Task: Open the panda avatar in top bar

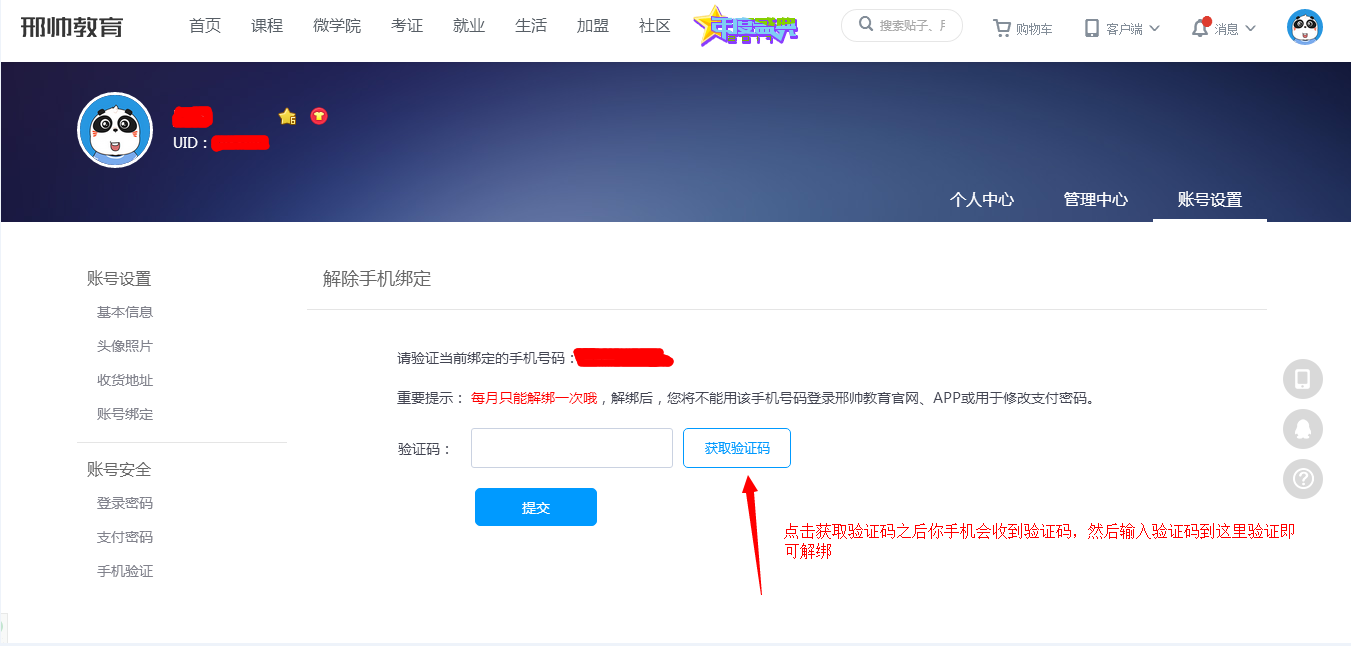Action: coord(1304,27)
